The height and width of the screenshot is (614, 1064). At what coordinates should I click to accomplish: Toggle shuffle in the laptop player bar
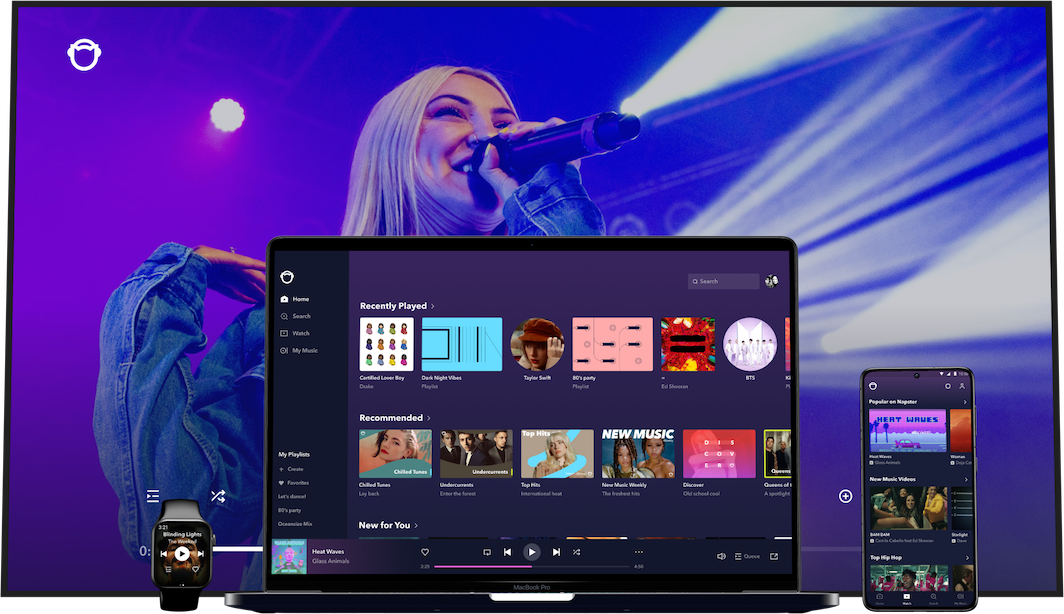(576, 552)
